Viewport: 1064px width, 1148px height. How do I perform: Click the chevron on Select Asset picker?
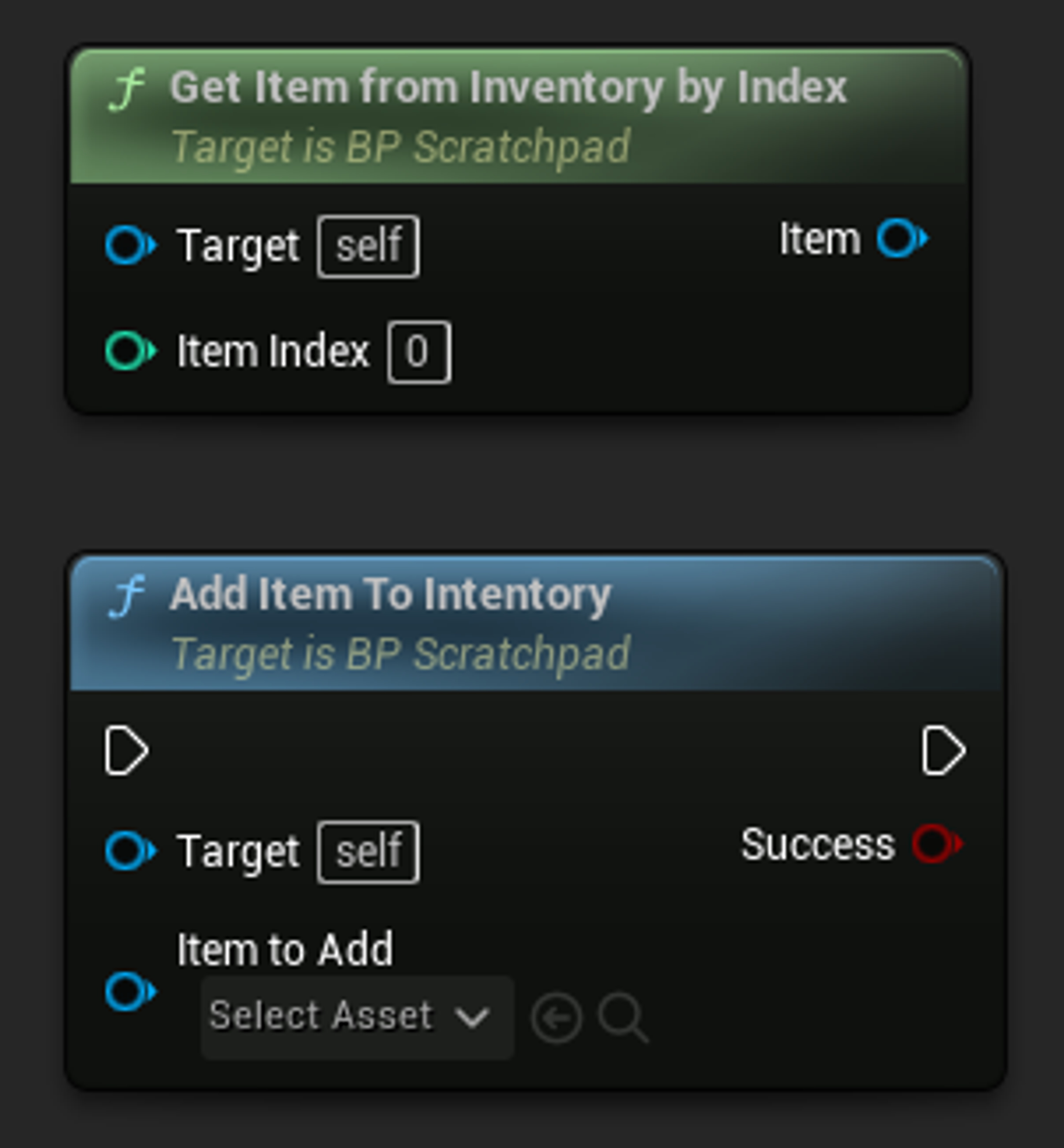point(472,1017)
